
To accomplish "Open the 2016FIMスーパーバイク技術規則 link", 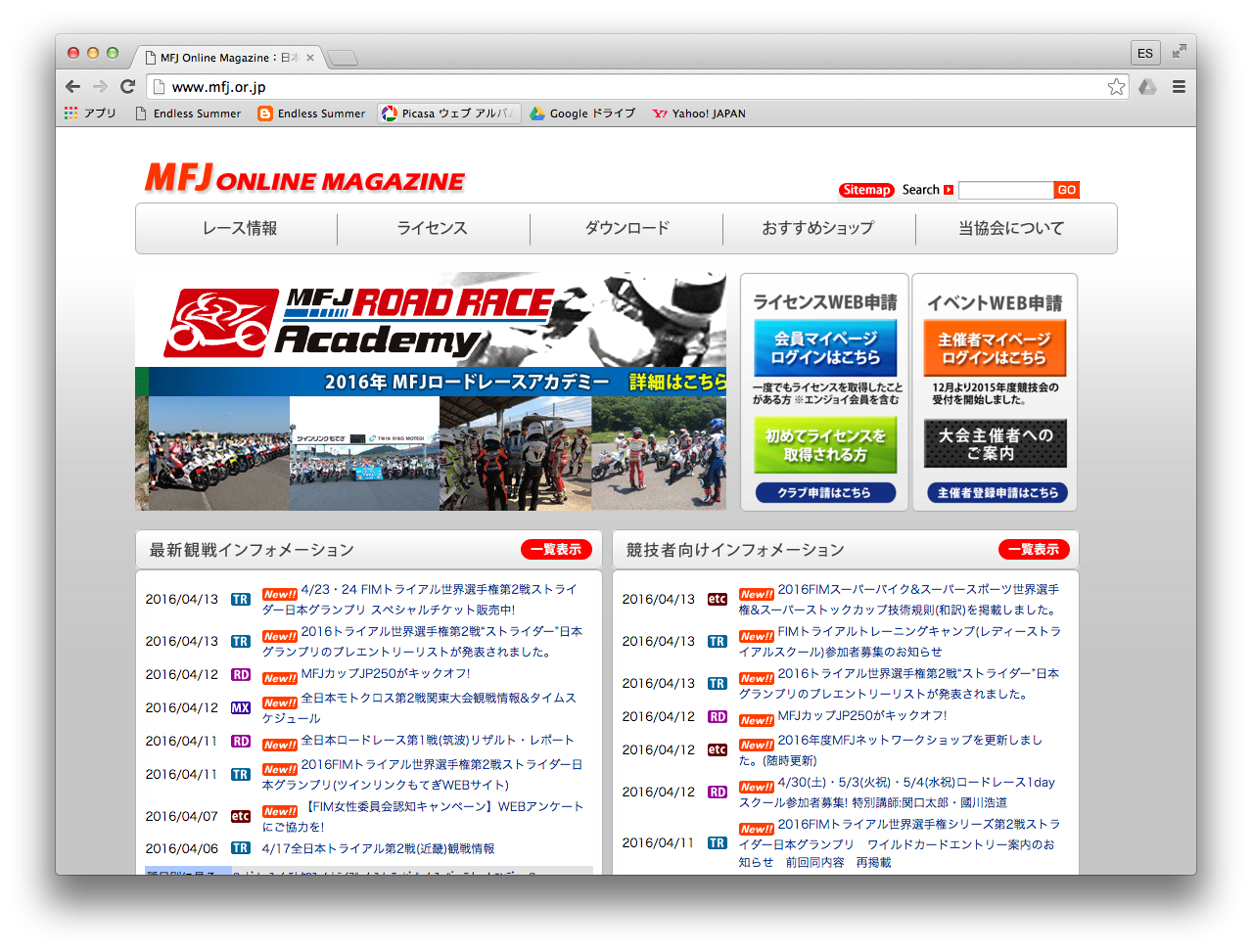I will (899, 599).
